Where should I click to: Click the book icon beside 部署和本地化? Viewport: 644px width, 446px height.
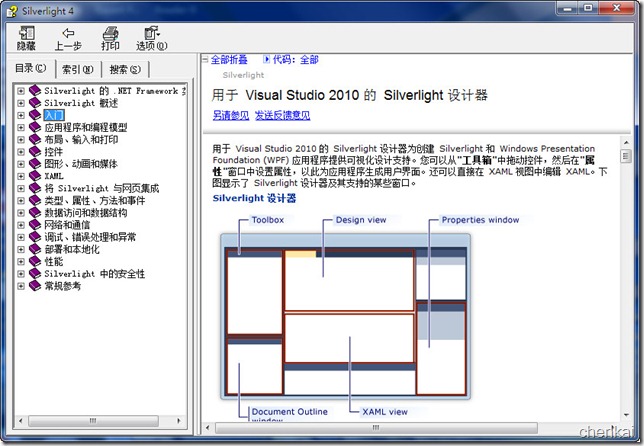click(35, 249)
